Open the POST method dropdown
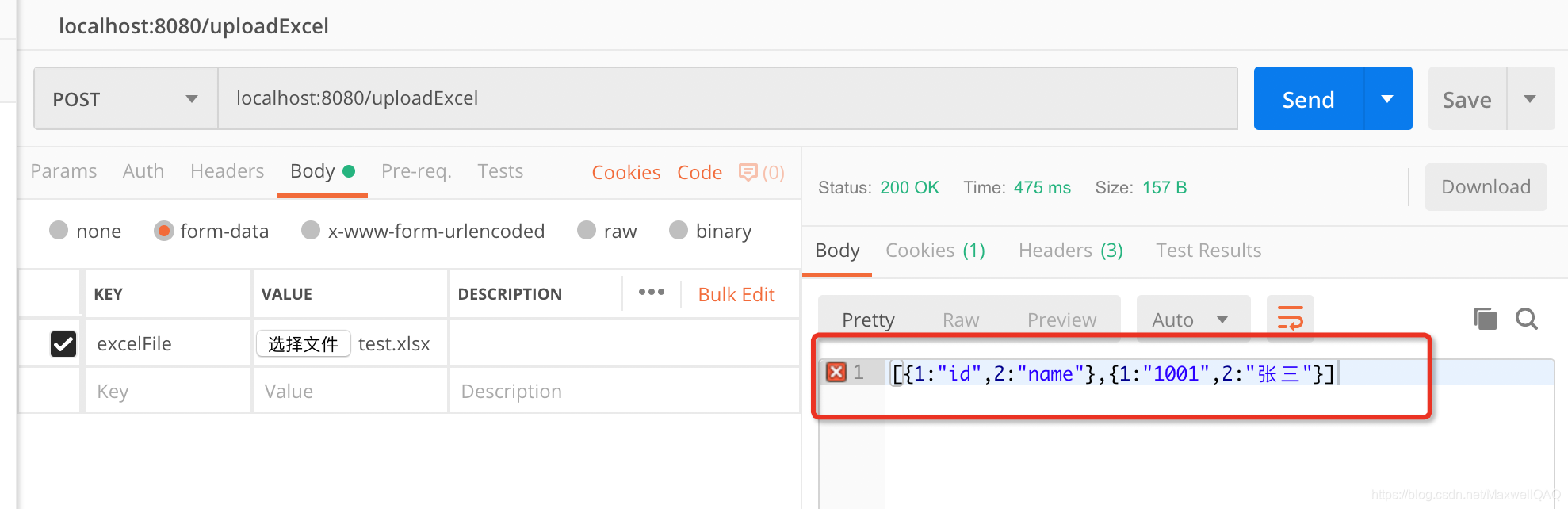Viewport: 1568px width, 509px height. click(126, 99)
